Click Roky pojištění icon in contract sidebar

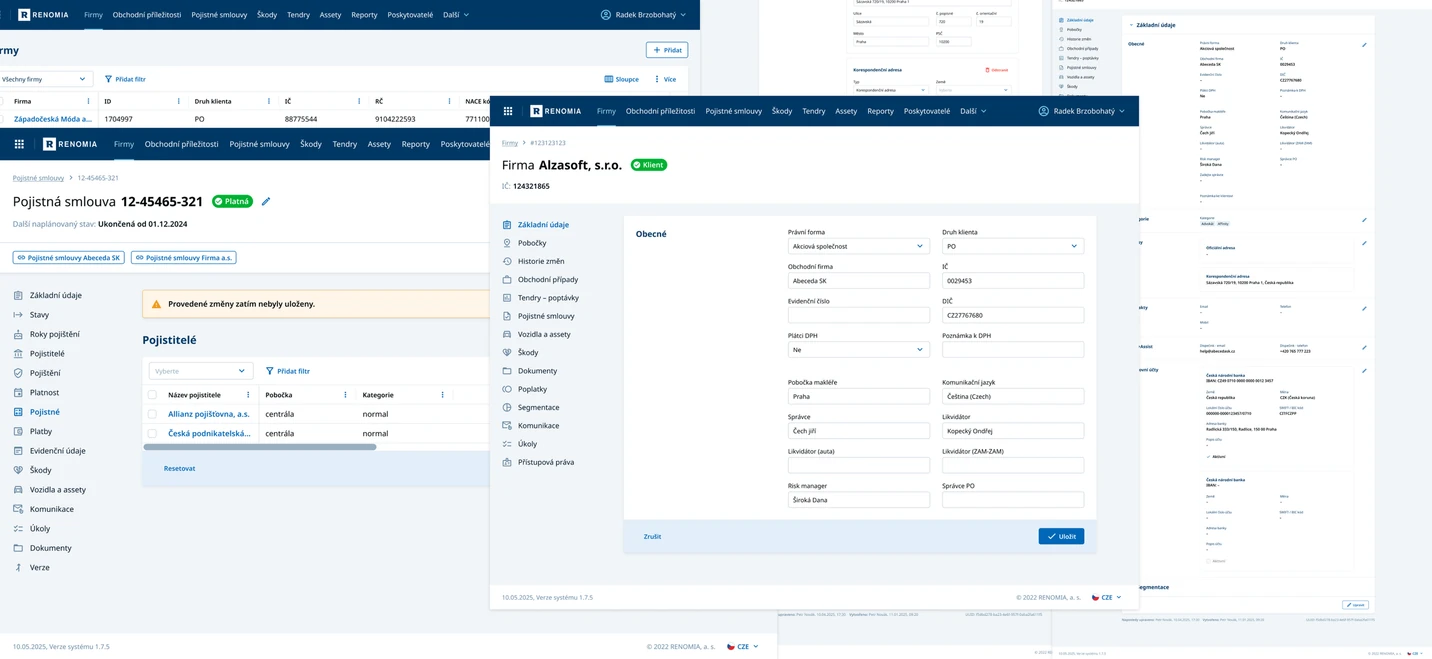[18, 334]
